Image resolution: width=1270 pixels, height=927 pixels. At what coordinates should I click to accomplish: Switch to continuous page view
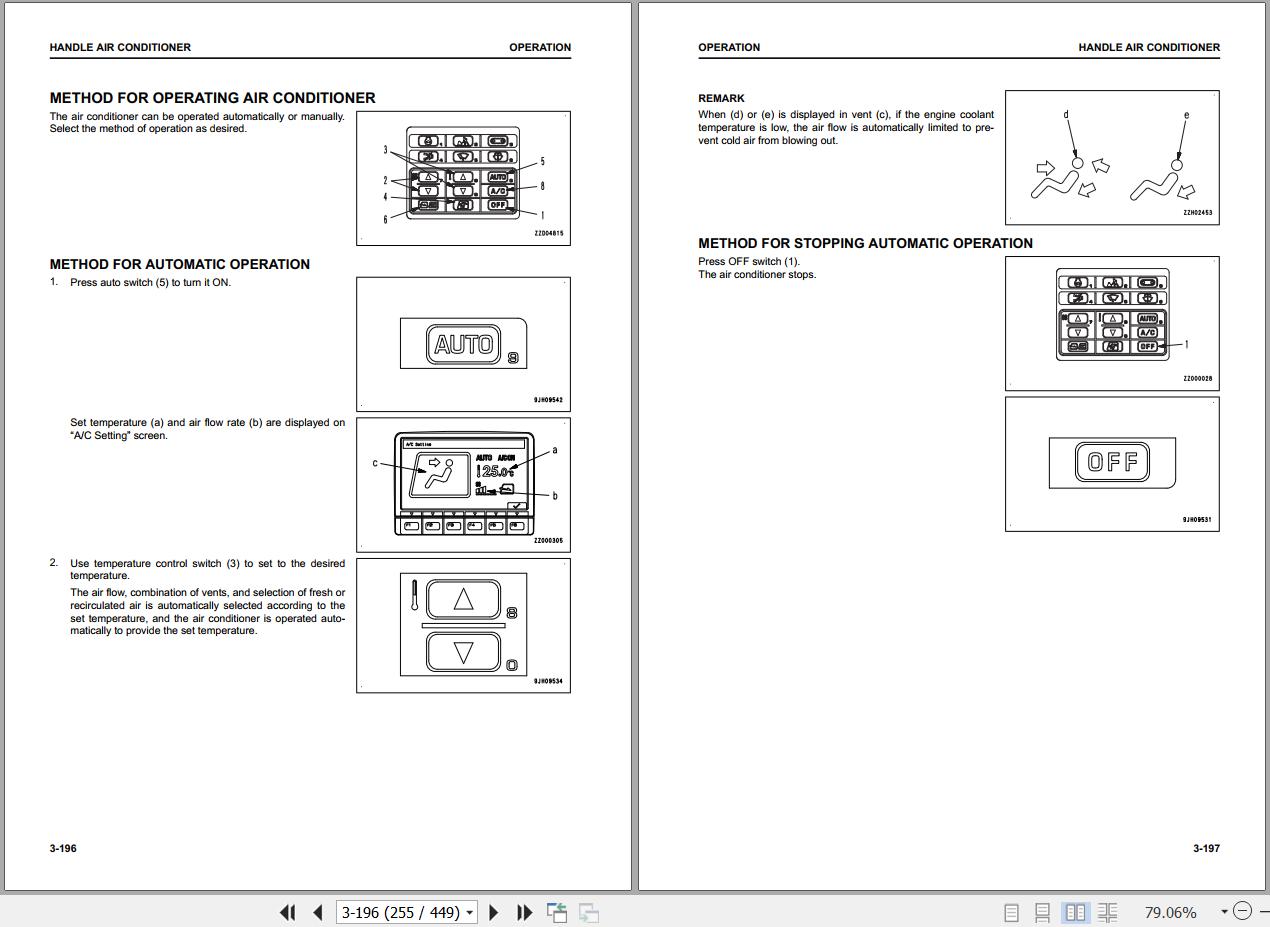[x=1042, y=912]
